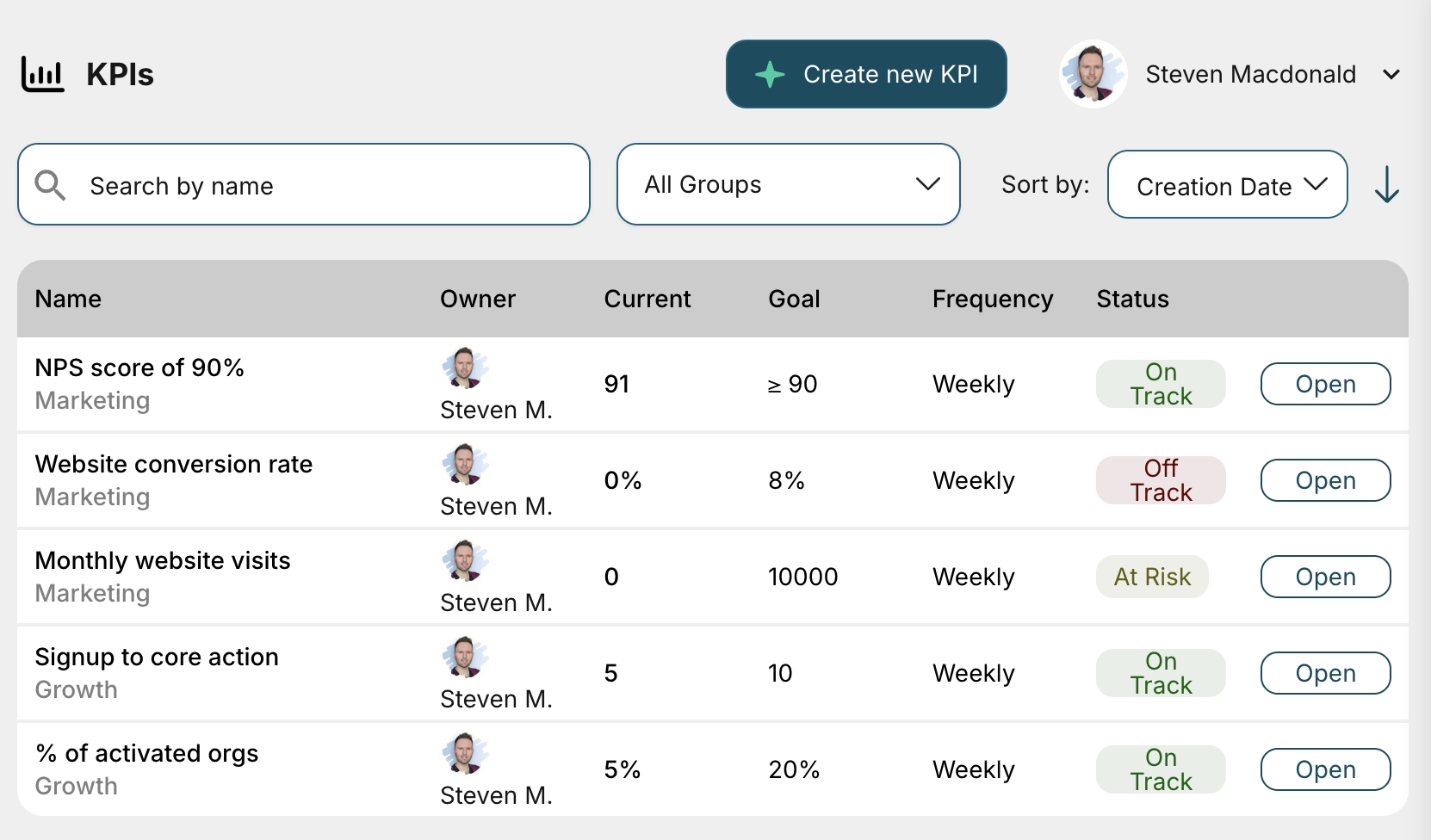Click the On Track badge for NPS score

tap(1160, 384)
